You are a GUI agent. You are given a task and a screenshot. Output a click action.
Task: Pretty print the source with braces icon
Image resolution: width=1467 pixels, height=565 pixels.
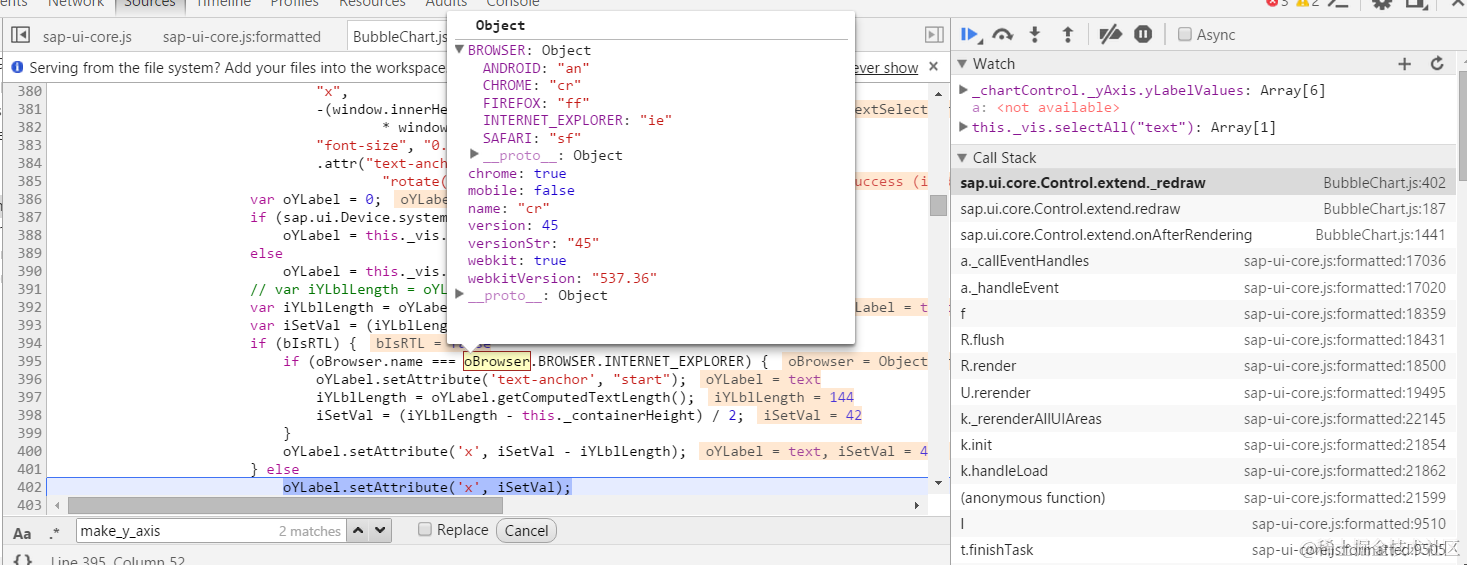click(x=23, y=560)
